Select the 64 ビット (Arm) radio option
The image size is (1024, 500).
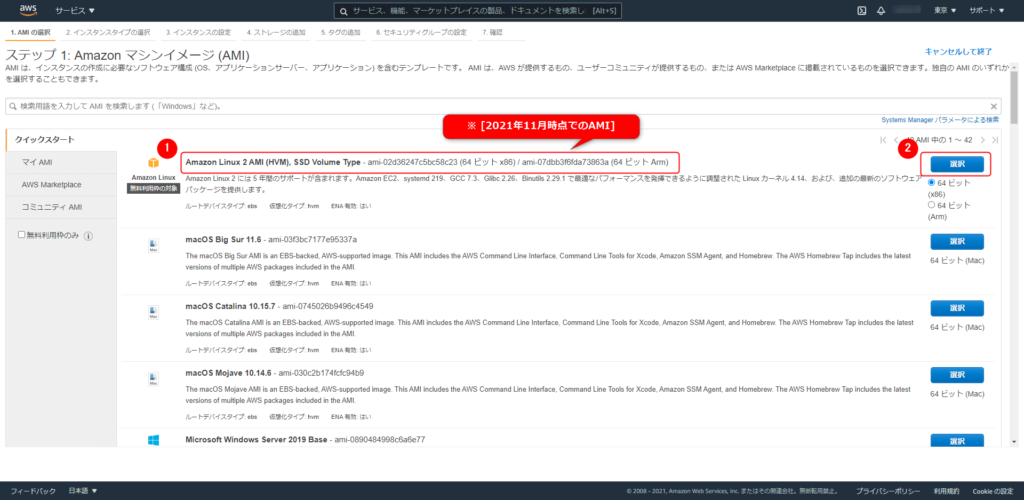click(x=931, y=205)
